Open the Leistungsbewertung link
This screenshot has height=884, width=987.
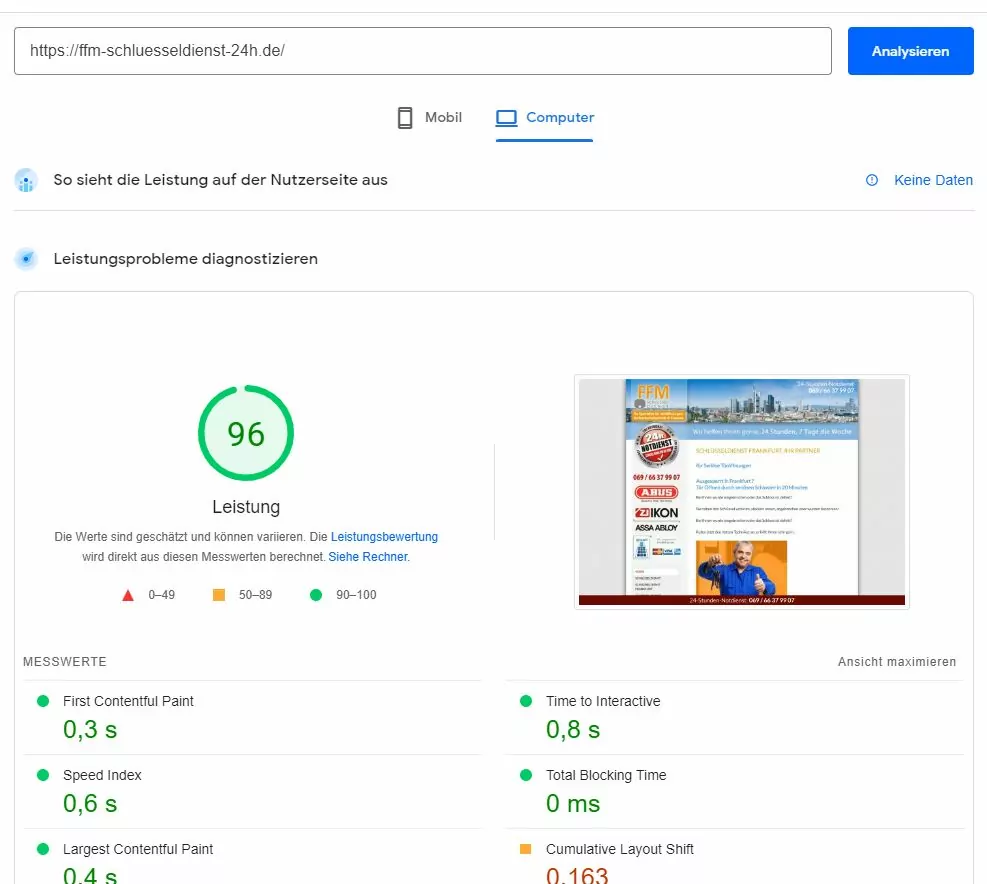[x=384, y=537]
